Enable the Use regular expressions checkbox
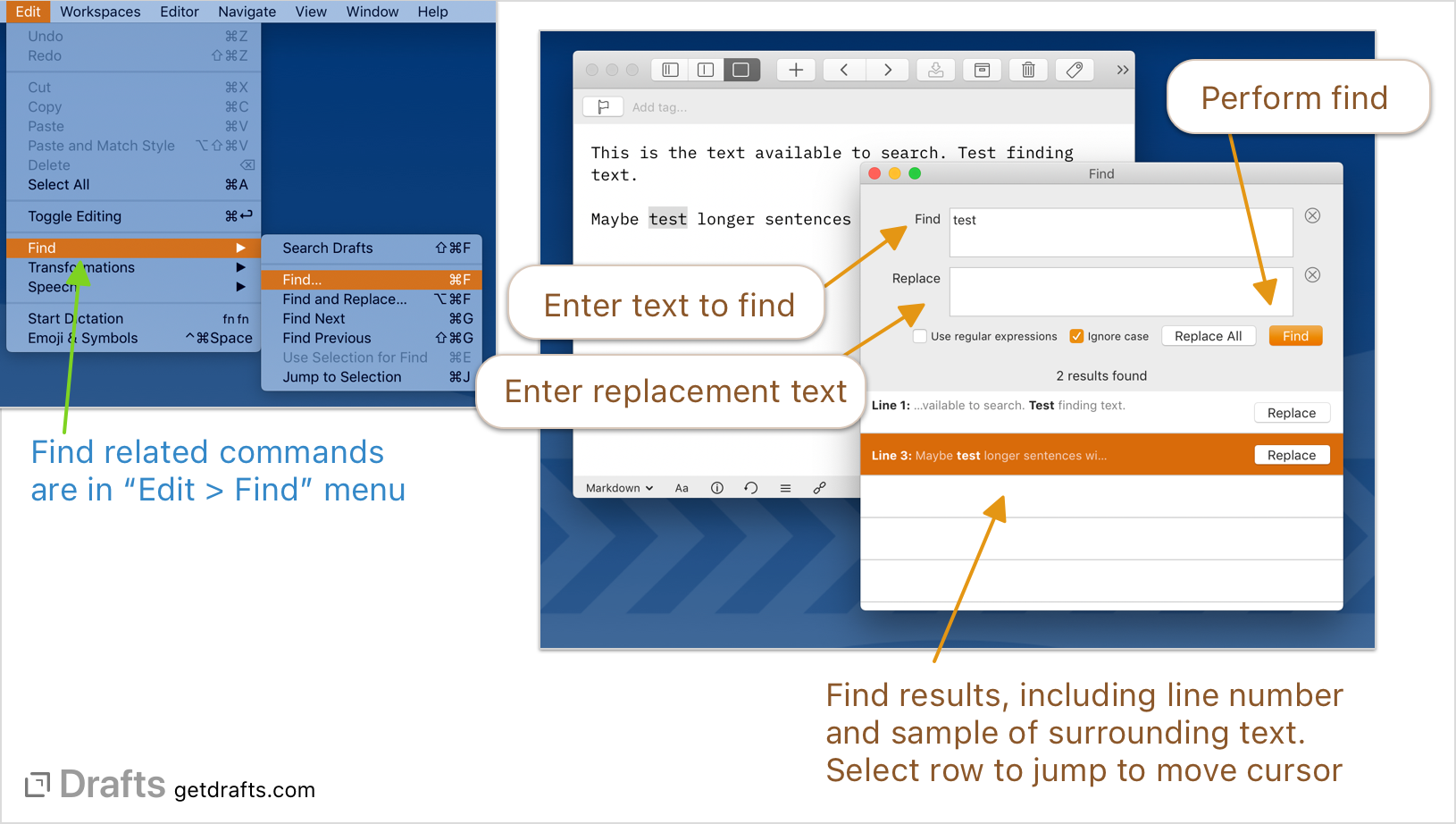 click(920, 336)
